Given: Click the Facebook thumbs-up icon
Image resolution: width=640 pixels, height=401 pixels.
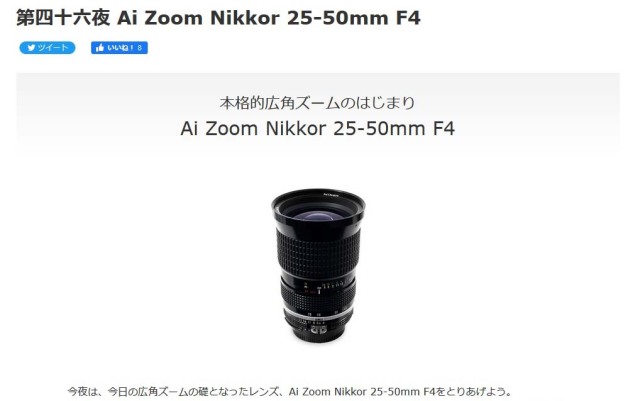Looking at the screenshot, I should click(x=100, y=48).
